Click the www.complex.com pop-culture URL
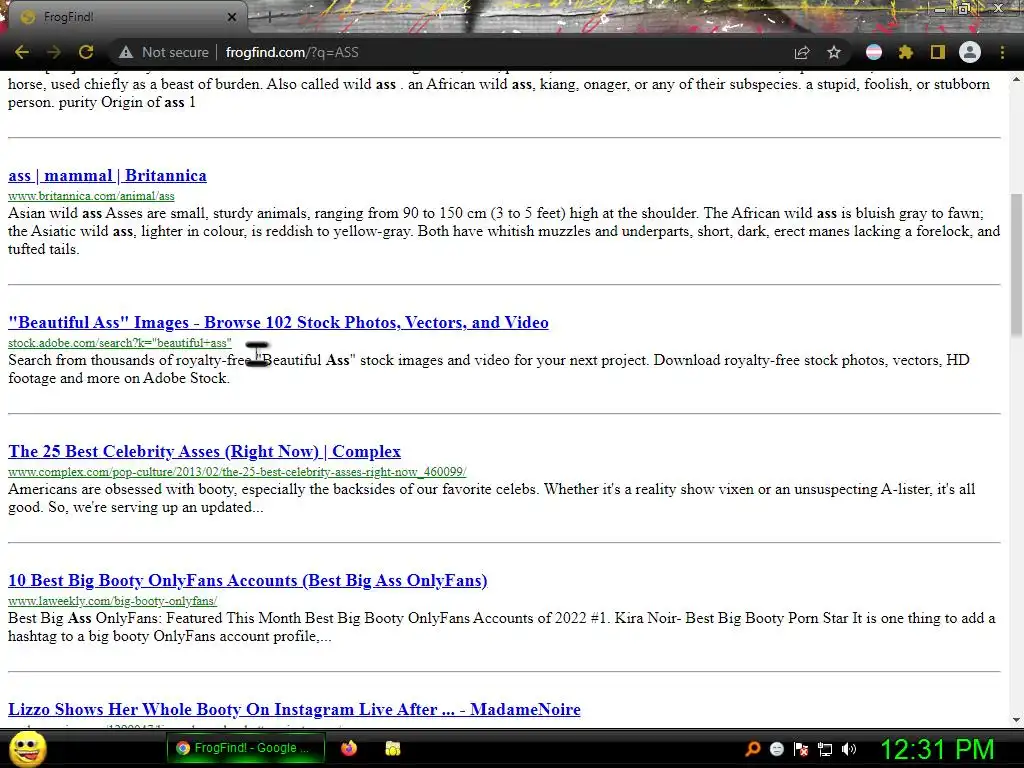This screenshot has width=1024, height=768. pyautogui.click(x=237, y=472)
